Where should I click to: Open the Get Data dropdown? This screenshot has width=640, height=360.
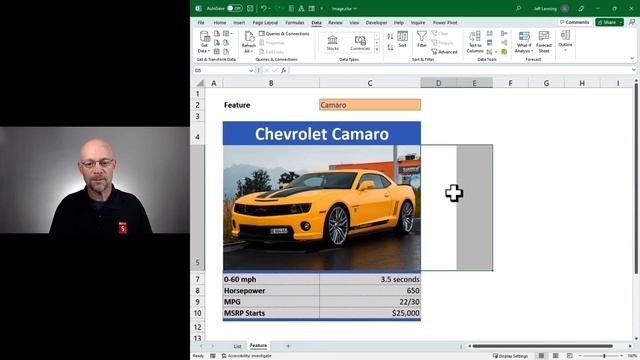pos(204,42)
